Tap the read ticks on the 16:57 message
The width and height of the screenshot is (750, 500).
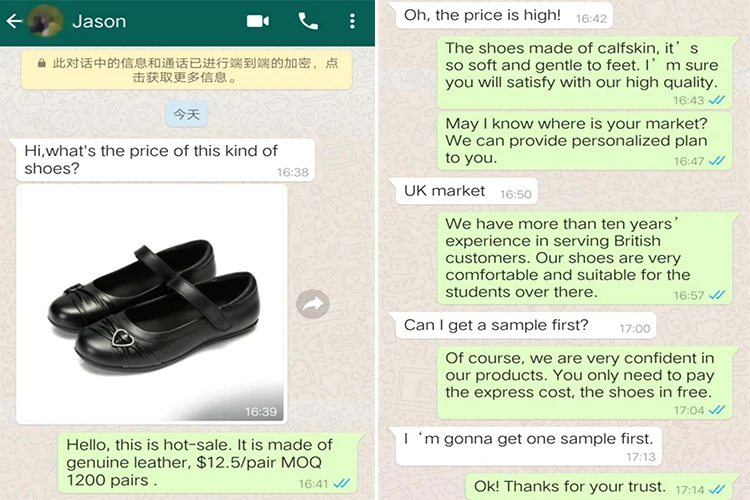coord(717,295)
